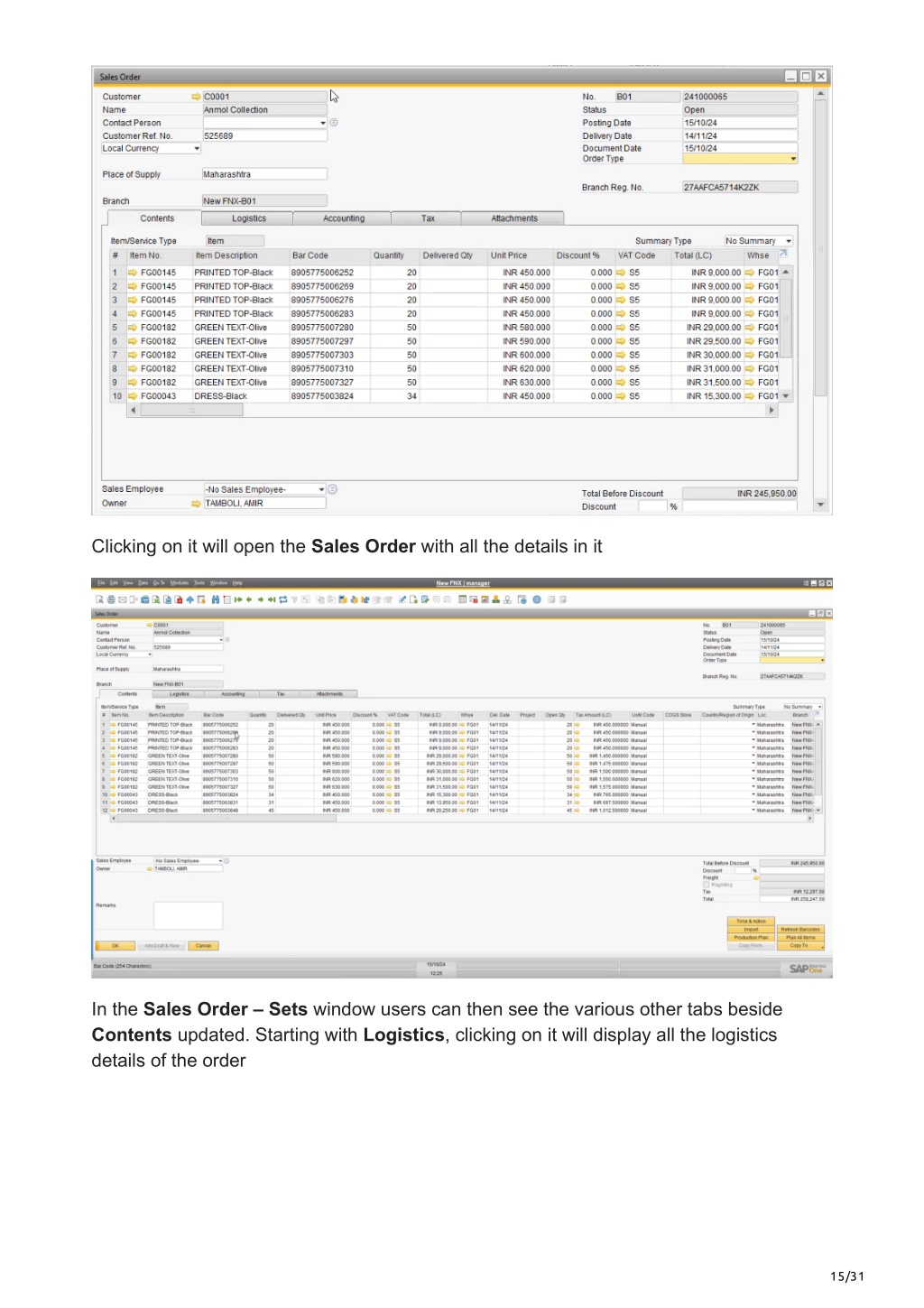Click Remarks text box in lower window
The width and height of the screenshot is (924, 1308).
pyautogui.click(x=188, y=914)
